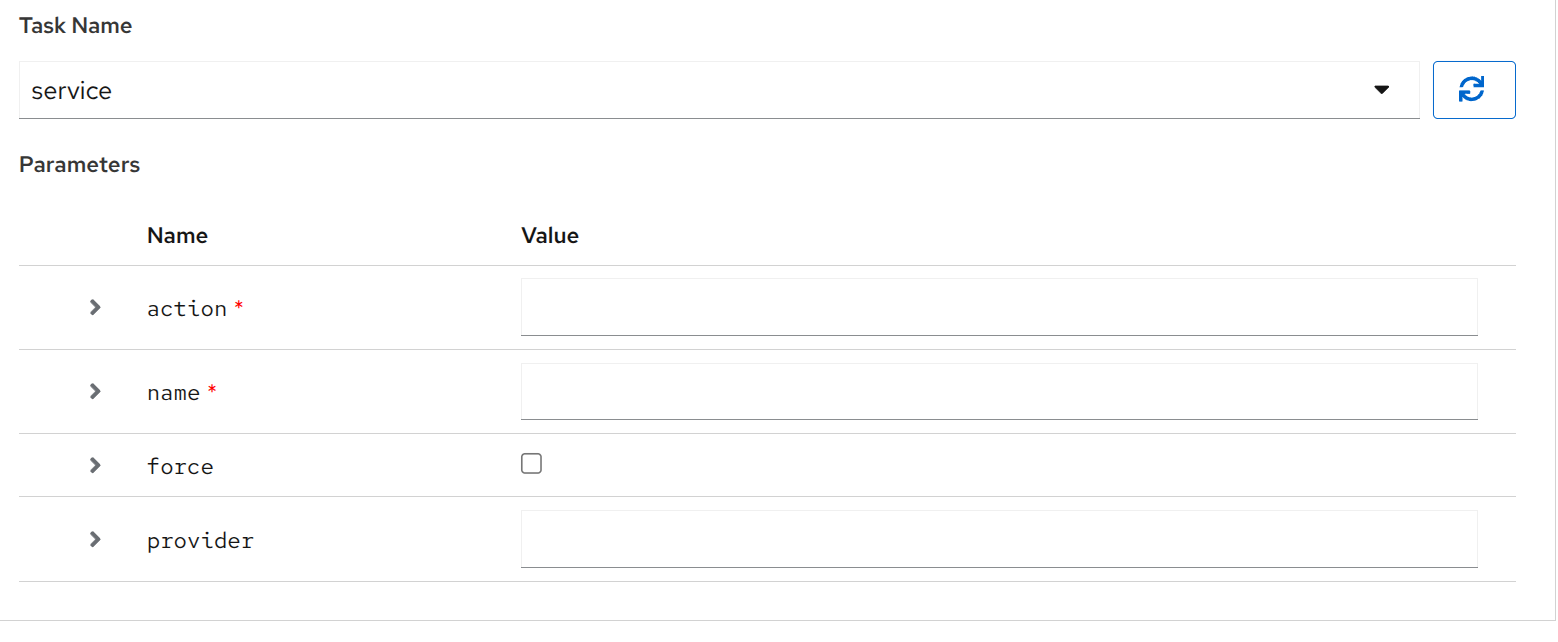Expand the action parameter row
1558x642 pixels.
pyautogui.click(x=93, y=307)
